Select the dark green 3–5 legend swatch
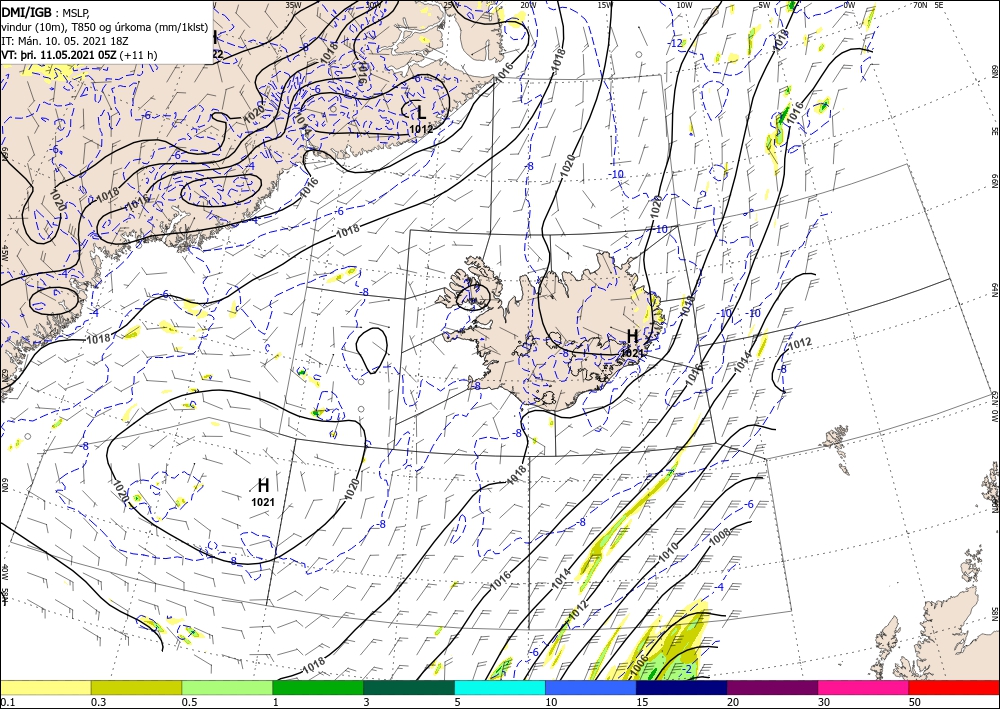Viewport: 1000px width, 709px height. [409, 687]
